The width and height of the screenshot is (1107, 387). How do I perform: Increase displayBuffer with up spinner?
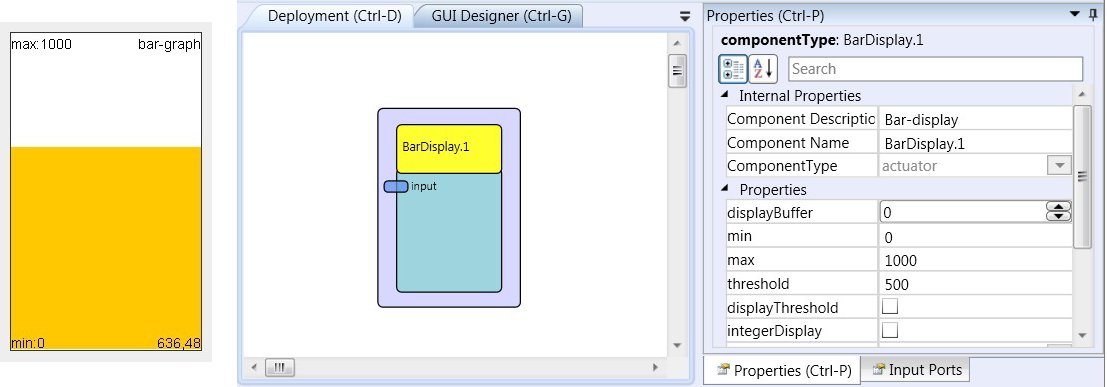(x=1058, y=207)
